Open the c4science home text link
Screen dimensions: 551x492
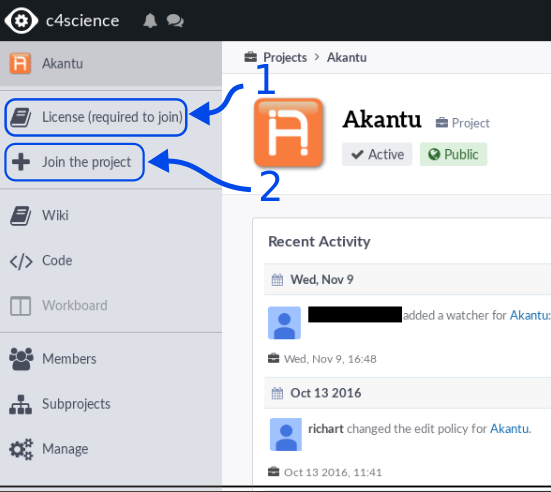pos(82,21)
